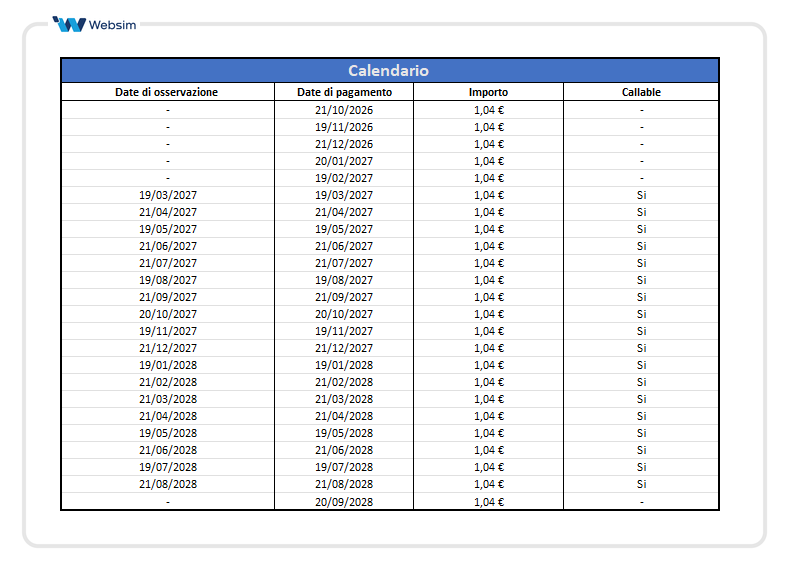Click observation date 21/03/2028 in first column

[x=168, y=399]
